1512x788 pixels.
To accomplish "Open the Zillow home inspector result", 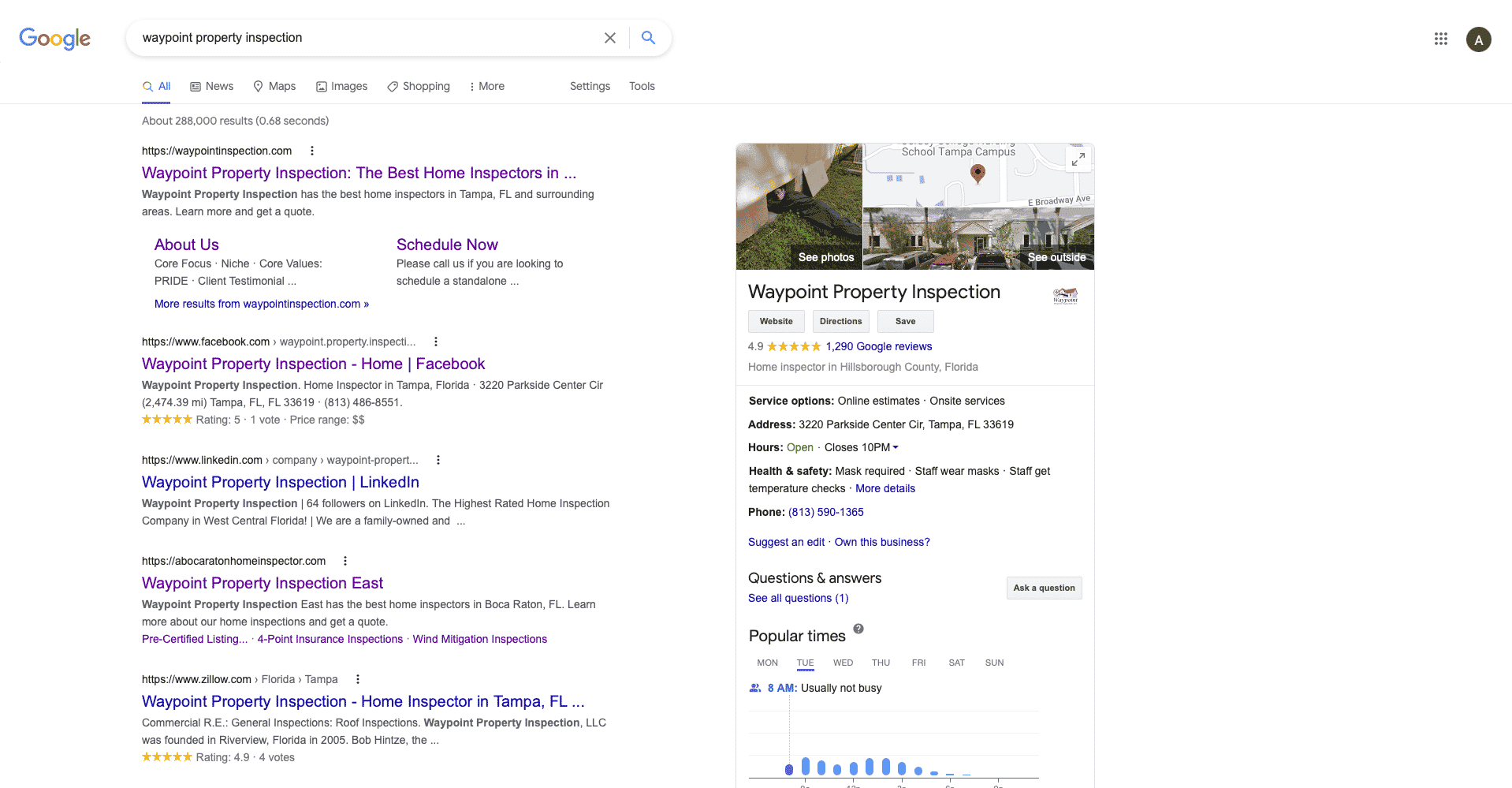I will coord(363,701).
